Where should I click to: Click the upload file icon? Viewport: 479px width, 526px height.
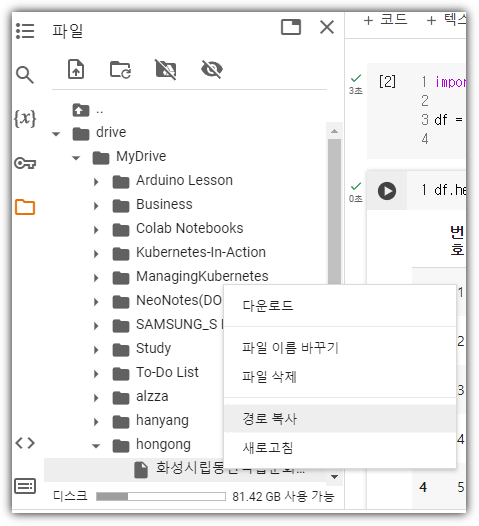point(76,69)
